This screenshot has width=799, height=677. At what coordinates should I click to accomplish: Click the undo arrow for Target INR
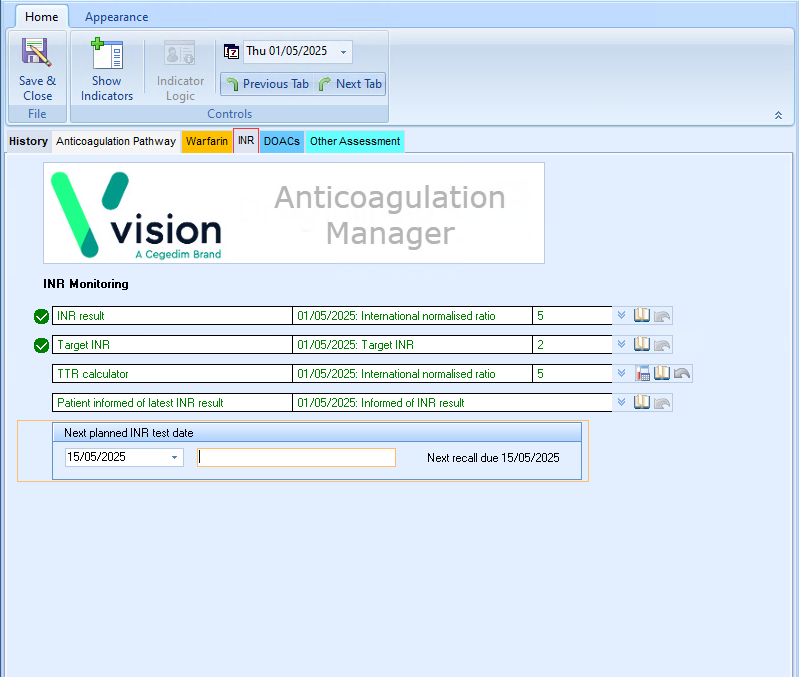point(662,345)
